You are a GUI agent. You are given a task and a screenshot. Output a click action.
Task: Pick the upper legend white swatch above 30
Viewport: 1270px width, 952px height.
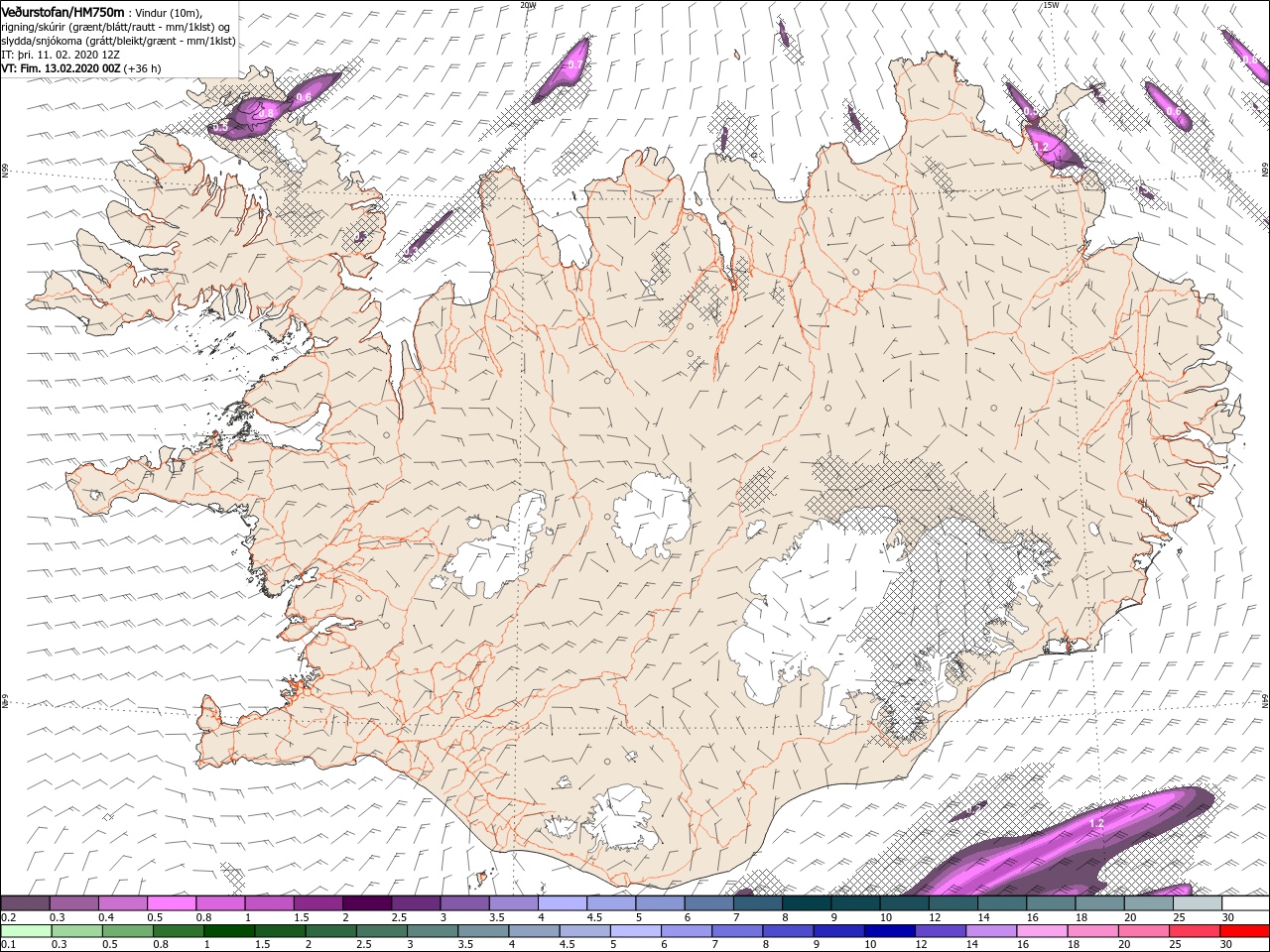1246,903
